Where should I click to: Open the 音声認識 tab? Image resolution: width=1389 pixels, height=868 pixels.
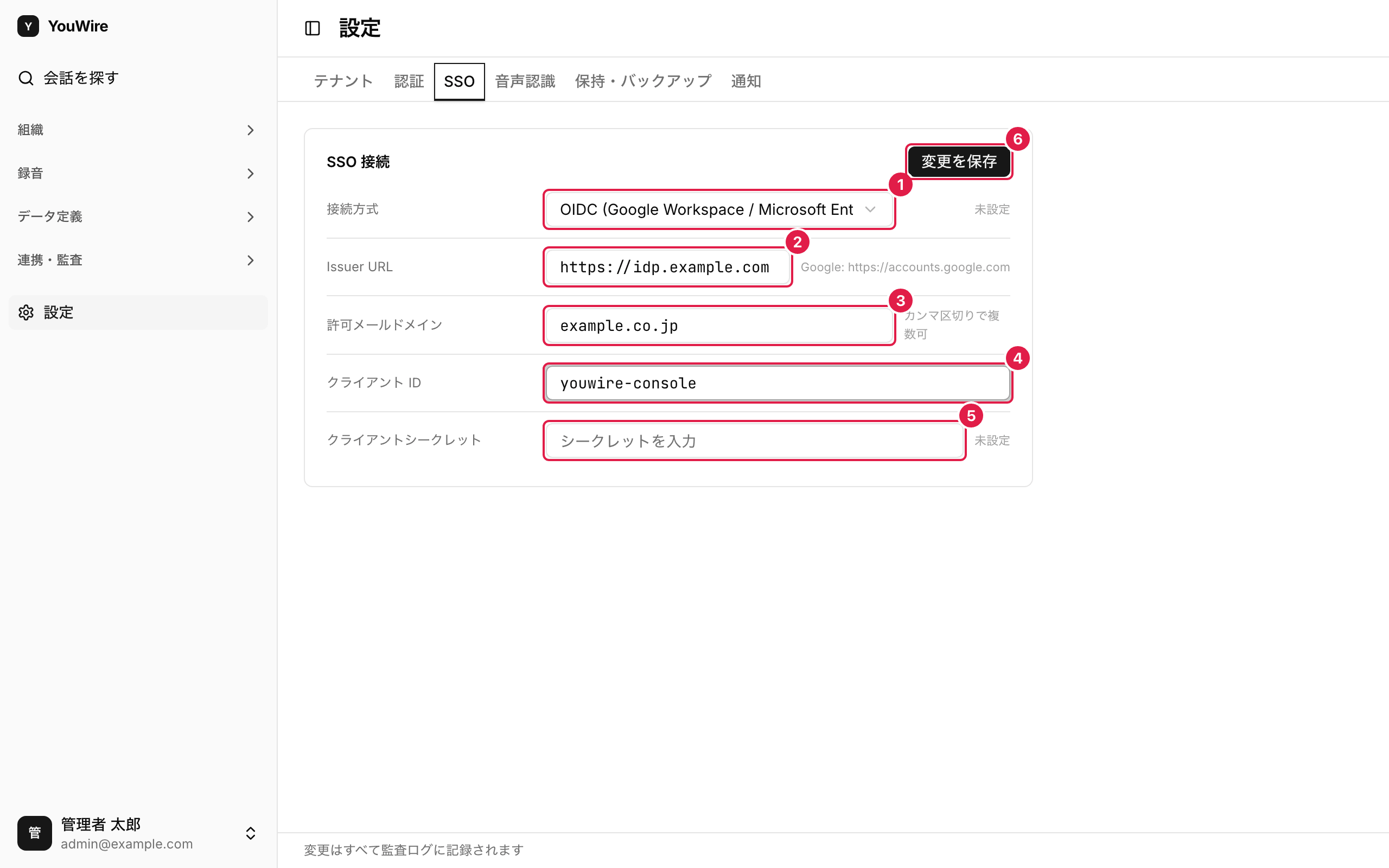(525, 81)
